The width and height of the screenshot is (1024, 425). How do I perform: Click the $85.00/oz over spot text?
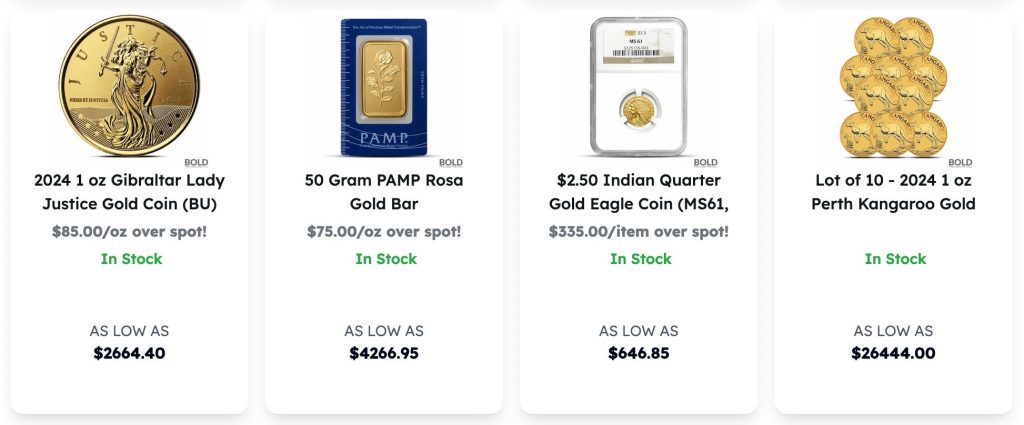[x=129, y=232]
